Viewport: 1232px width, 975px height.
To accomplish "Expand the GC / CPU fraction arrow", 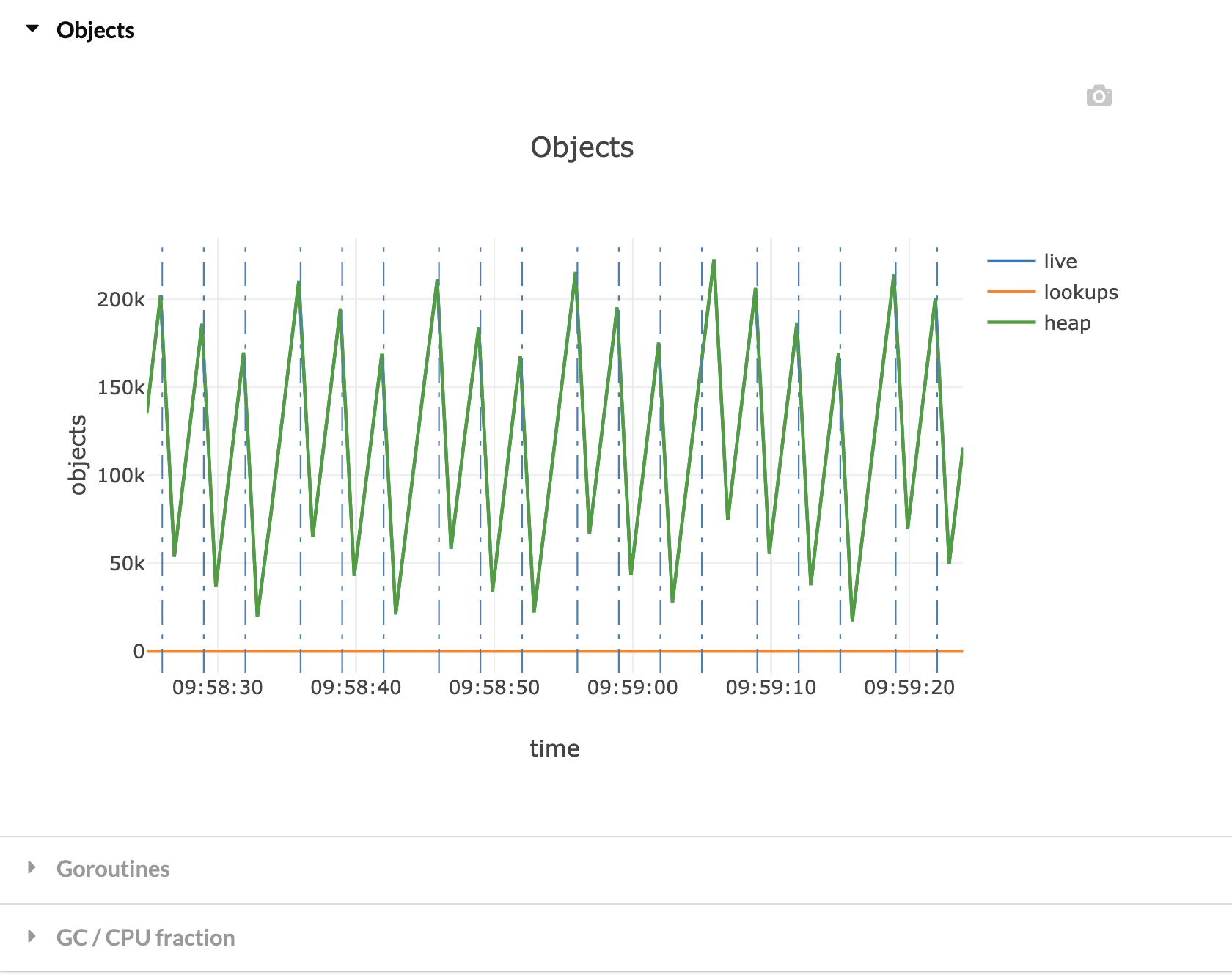I will (x=32, y=936).
